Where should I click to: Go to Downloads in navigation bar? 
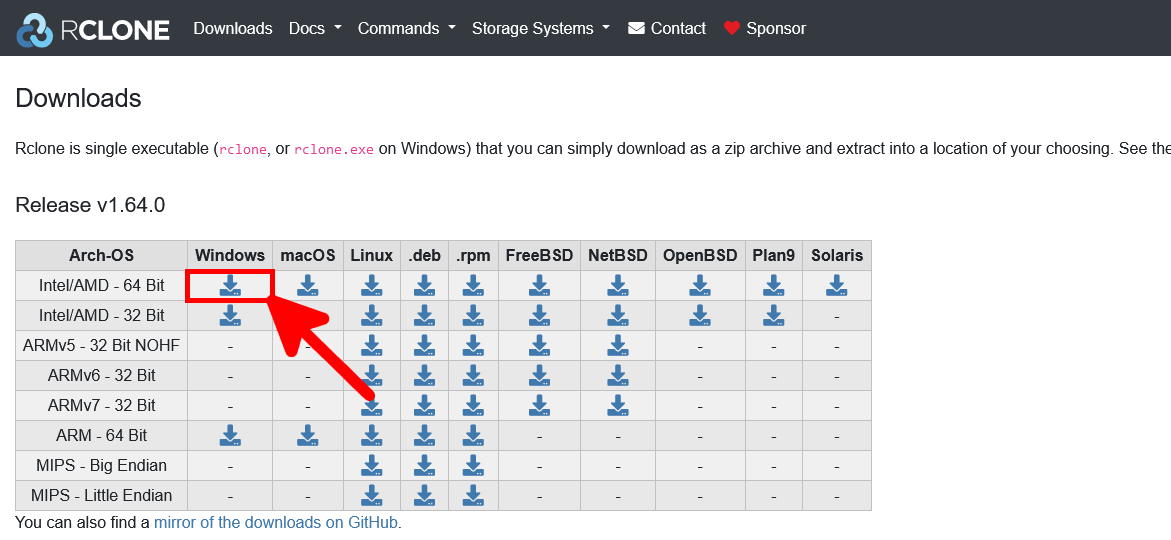click(233, 28)
